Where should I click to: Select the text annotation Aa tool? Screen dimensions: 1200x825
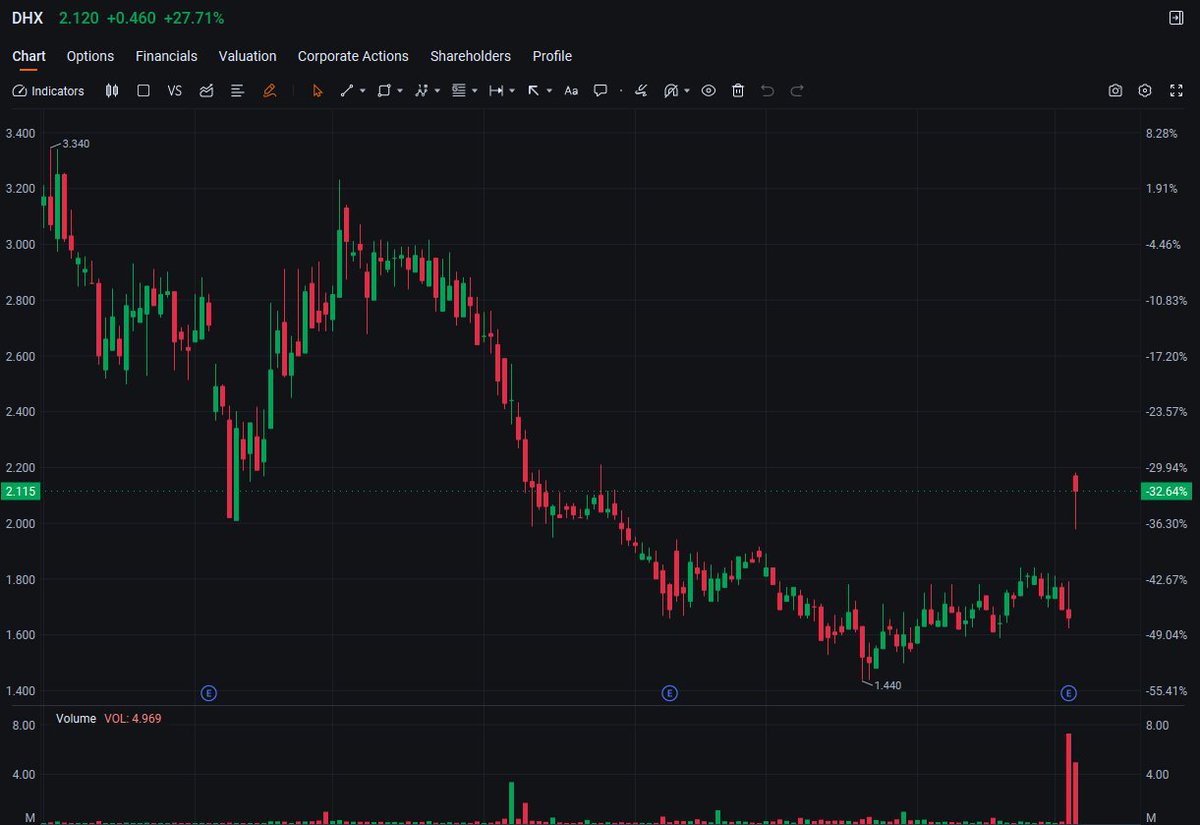pyautogui.click(x=571, y=91)
